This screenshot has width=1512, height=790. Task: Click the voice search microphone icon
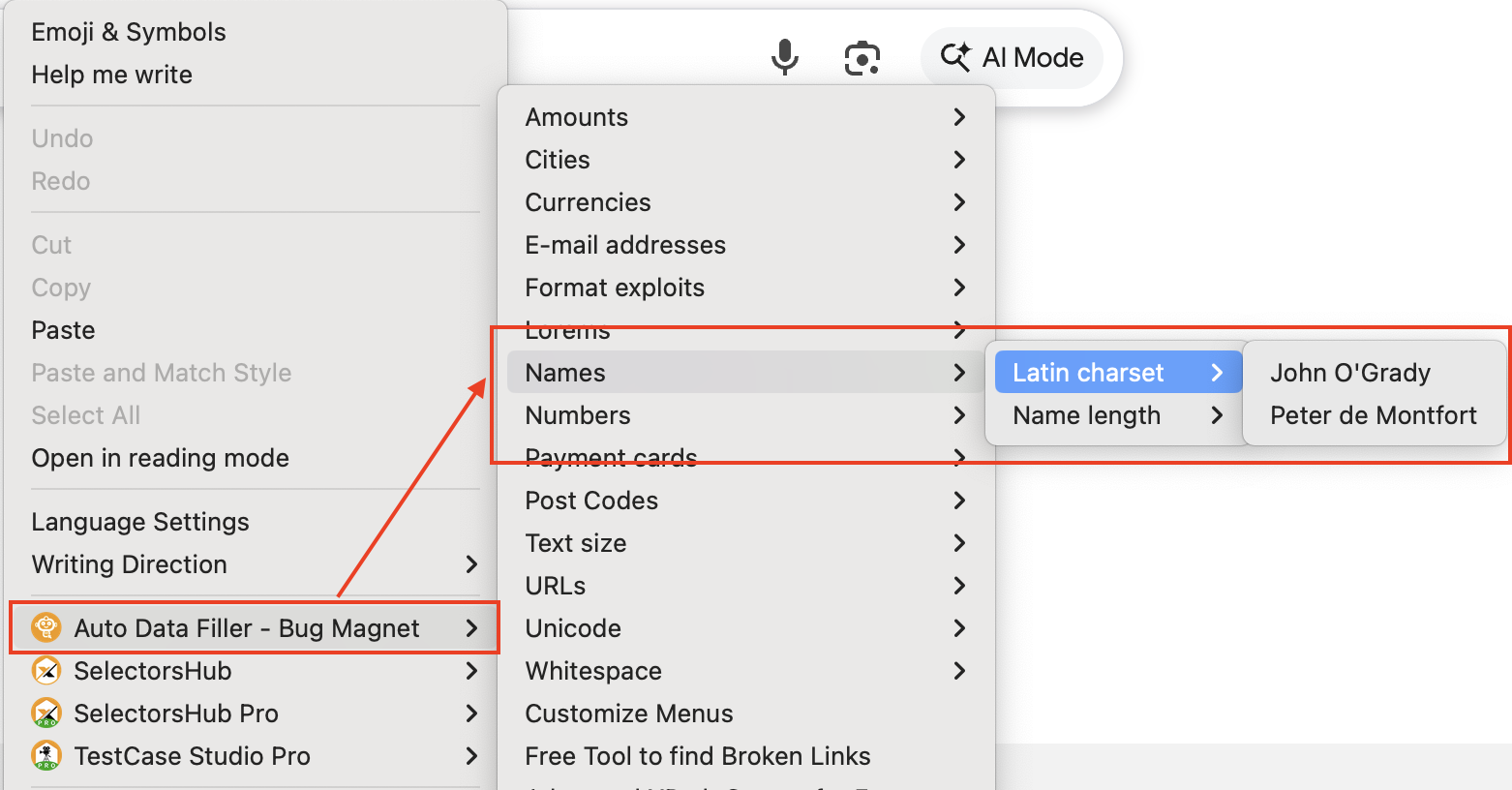[x=784, y=57]
